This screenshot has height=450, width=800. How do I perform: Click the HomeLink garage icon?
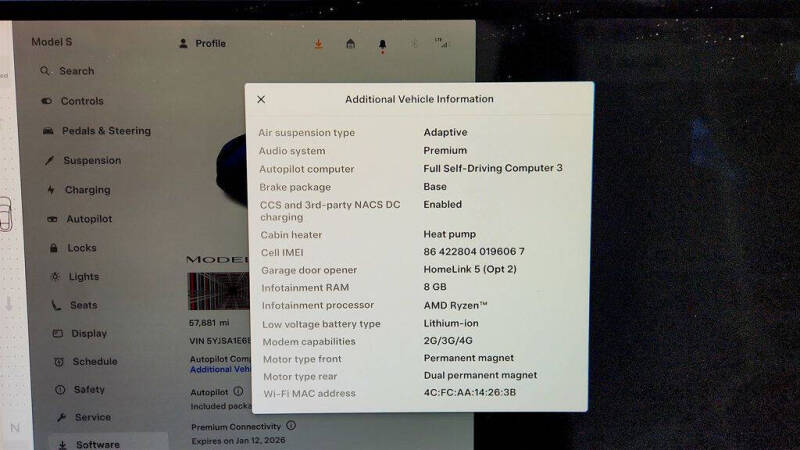351,44
